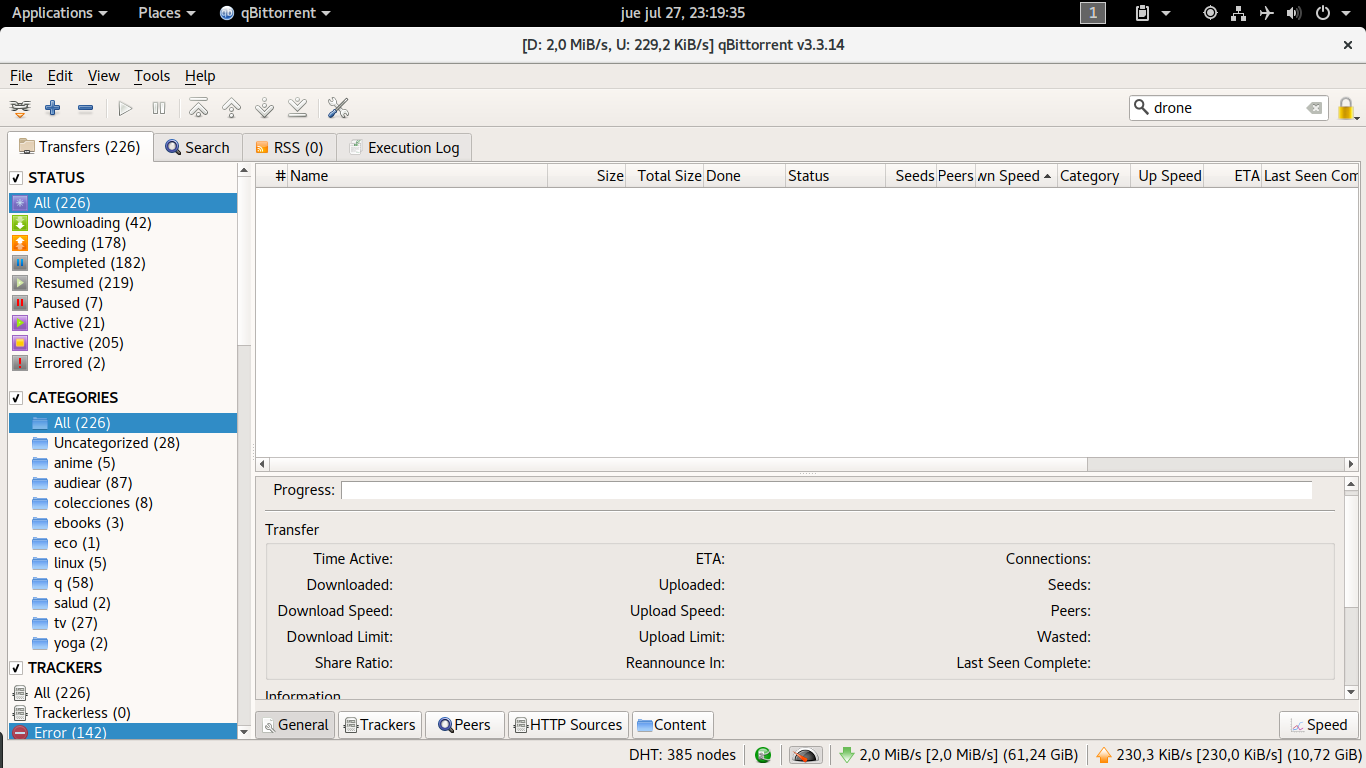Uncheck the CATEGORIES filter checkbox
The width and height of the screenshot is (1366, 768).
pos(13,397)
